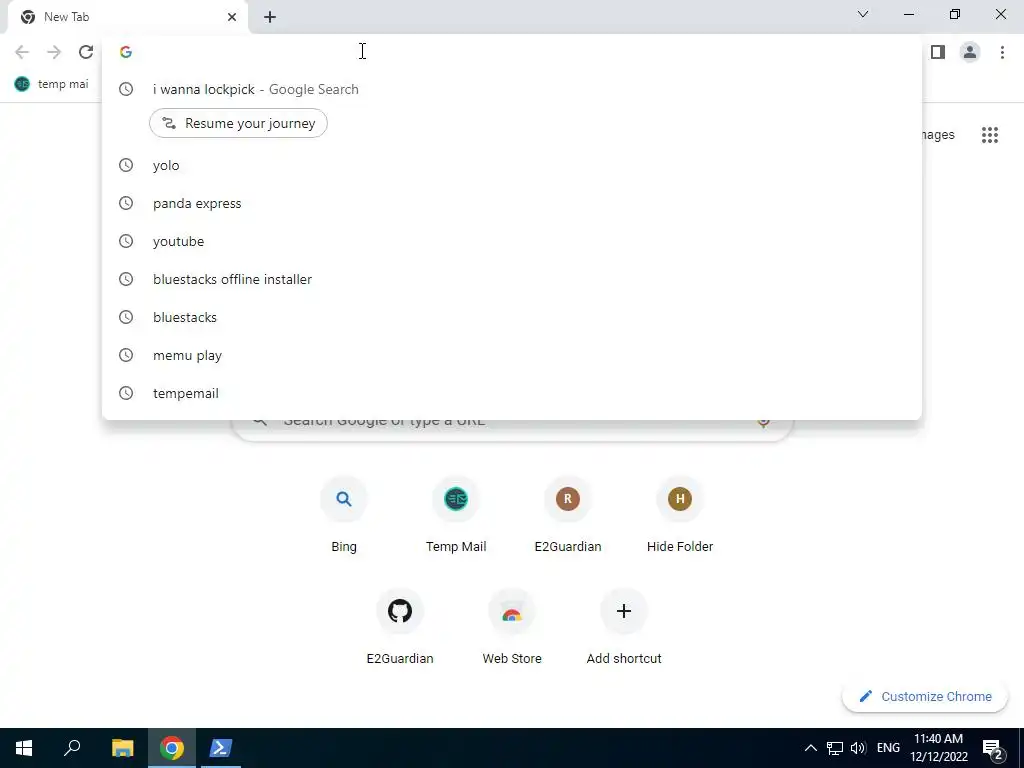1024x768 pixels.
Task: Open the Google apps grid
Action: [x=989, y=135]
